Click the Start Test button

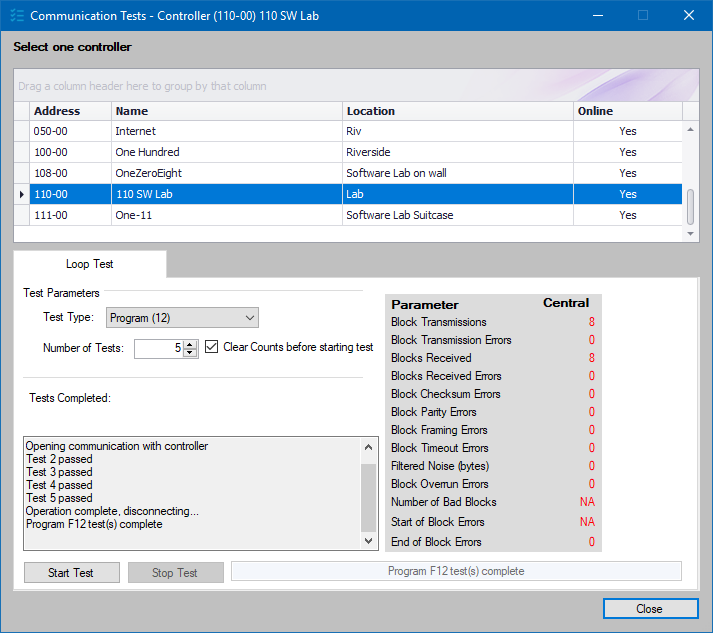click(72, 573)
